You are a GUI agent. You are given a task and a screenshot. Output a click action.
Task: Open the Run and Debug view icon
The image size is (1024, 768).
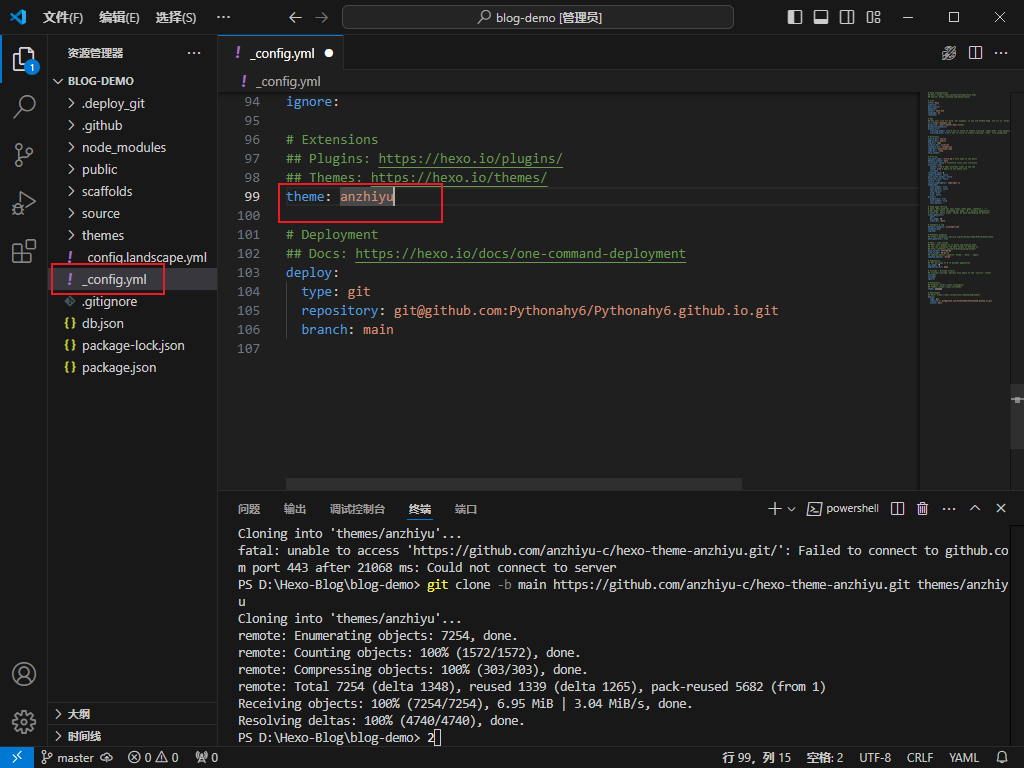24,203
